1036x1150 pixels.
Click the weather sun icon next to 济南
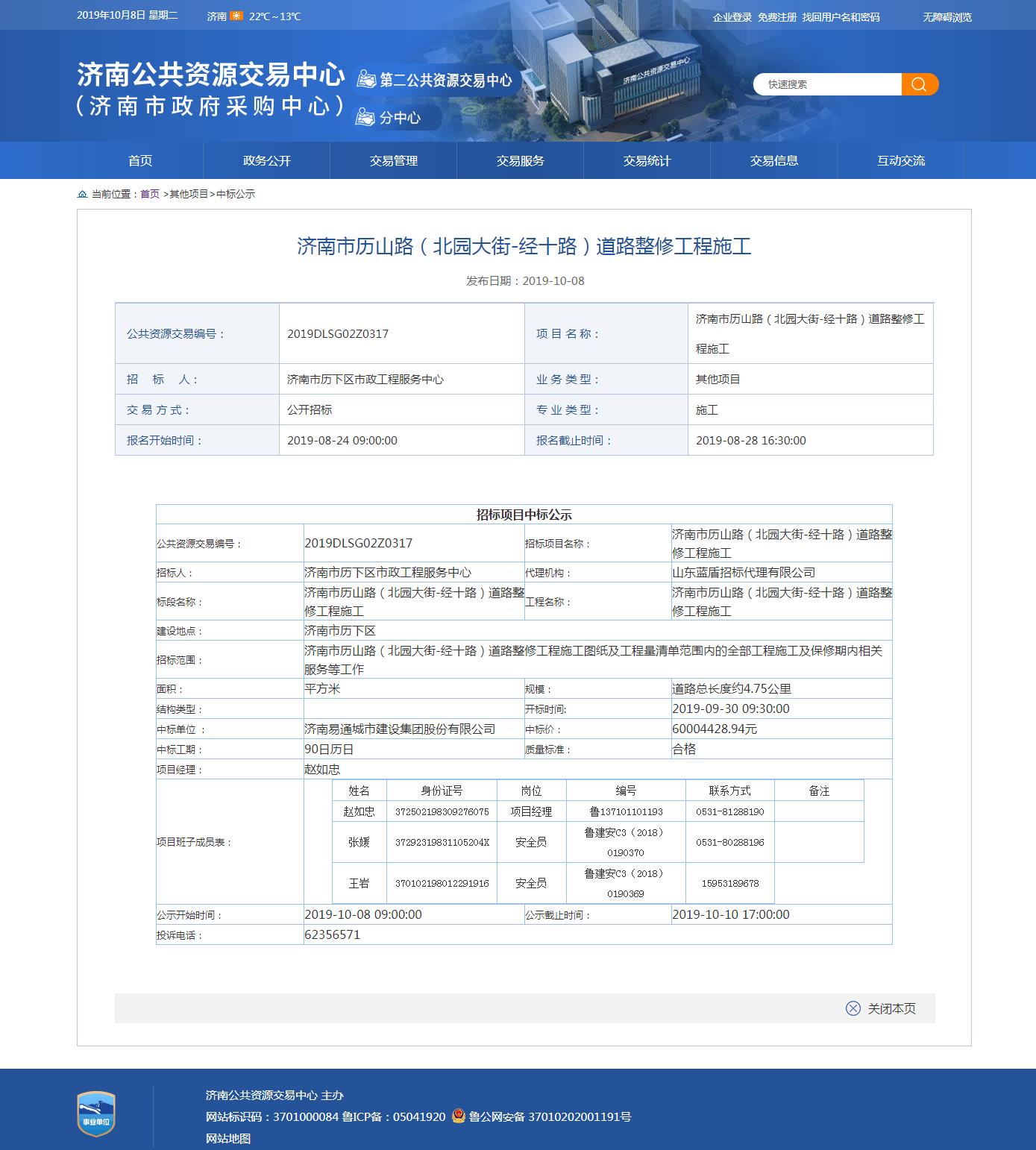click(236, 16)
